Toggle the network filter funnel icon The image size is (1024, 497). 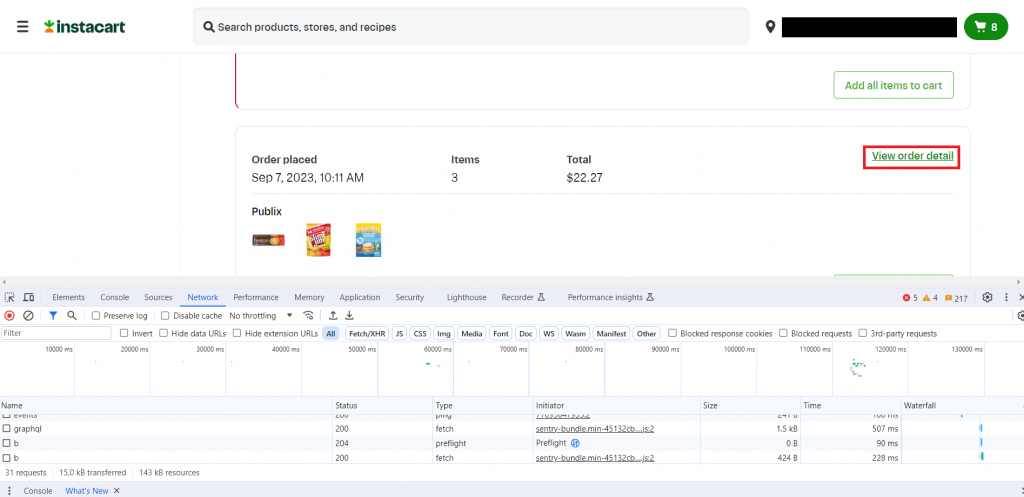53,315
